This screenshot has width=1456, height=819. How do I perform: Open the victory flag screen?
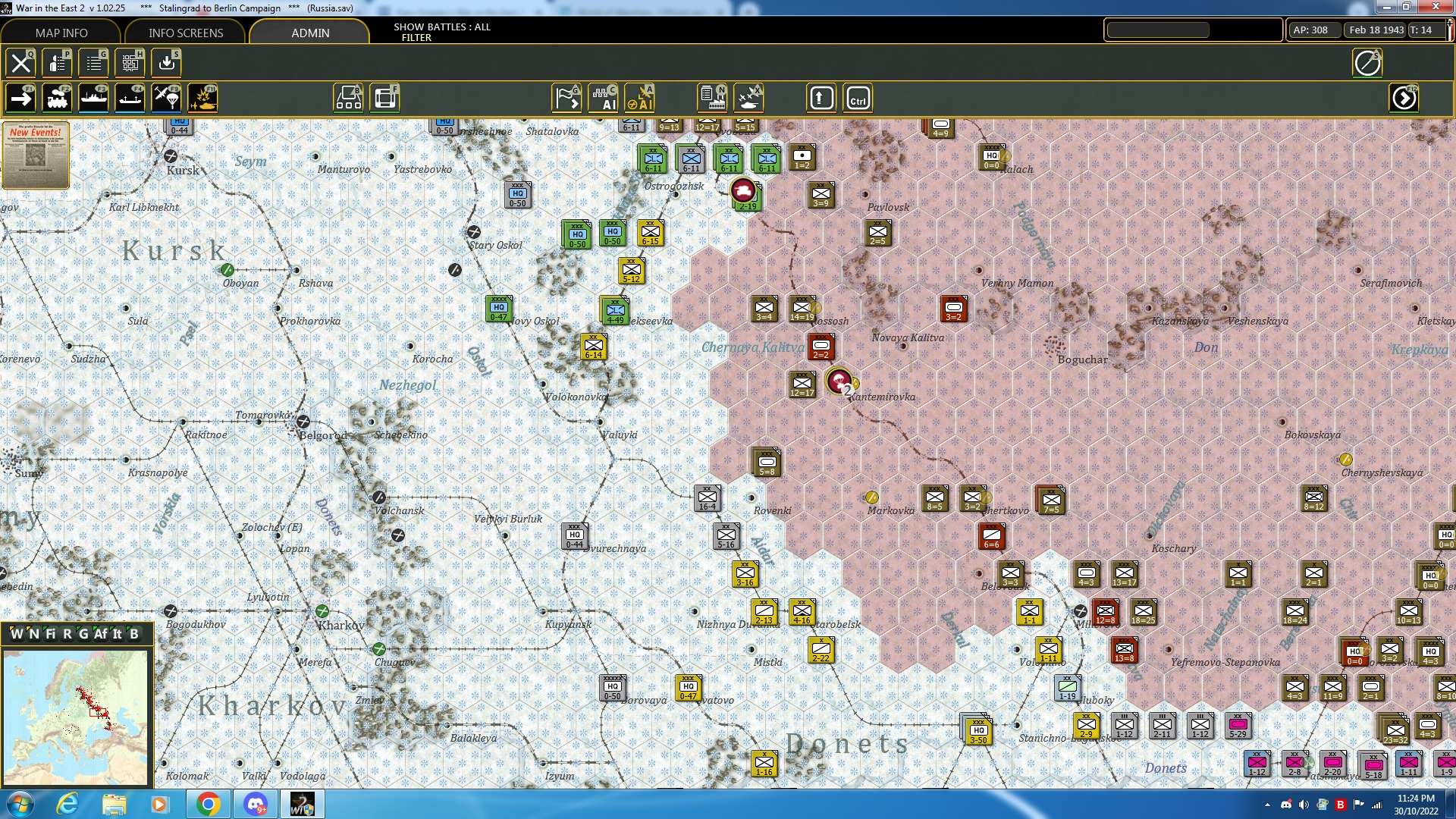(566, 98)
